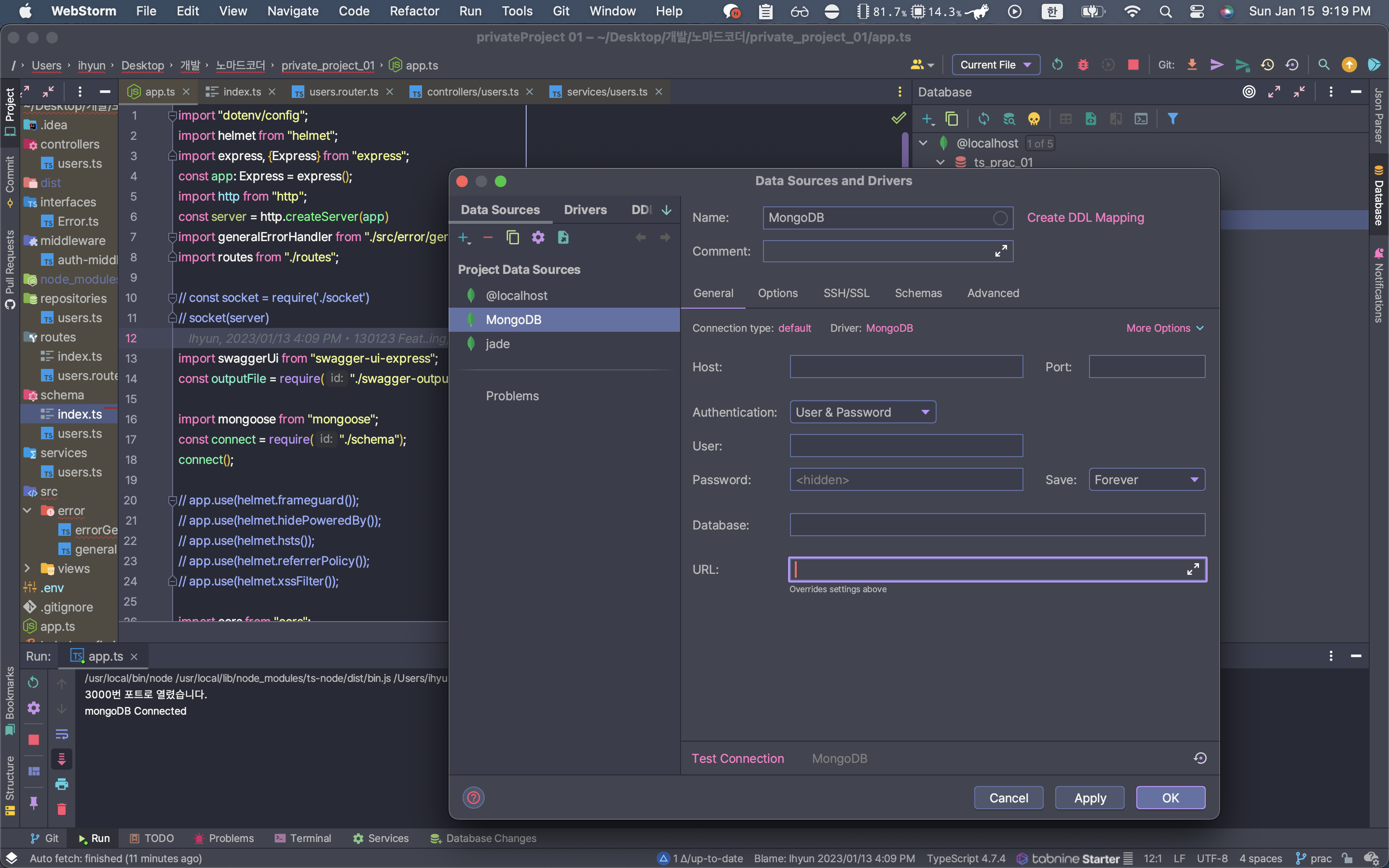This screenshot has width=1389, height=868.
Task: Show more hidden dialog tabs via the down arrow
Action: click(667, 210)
